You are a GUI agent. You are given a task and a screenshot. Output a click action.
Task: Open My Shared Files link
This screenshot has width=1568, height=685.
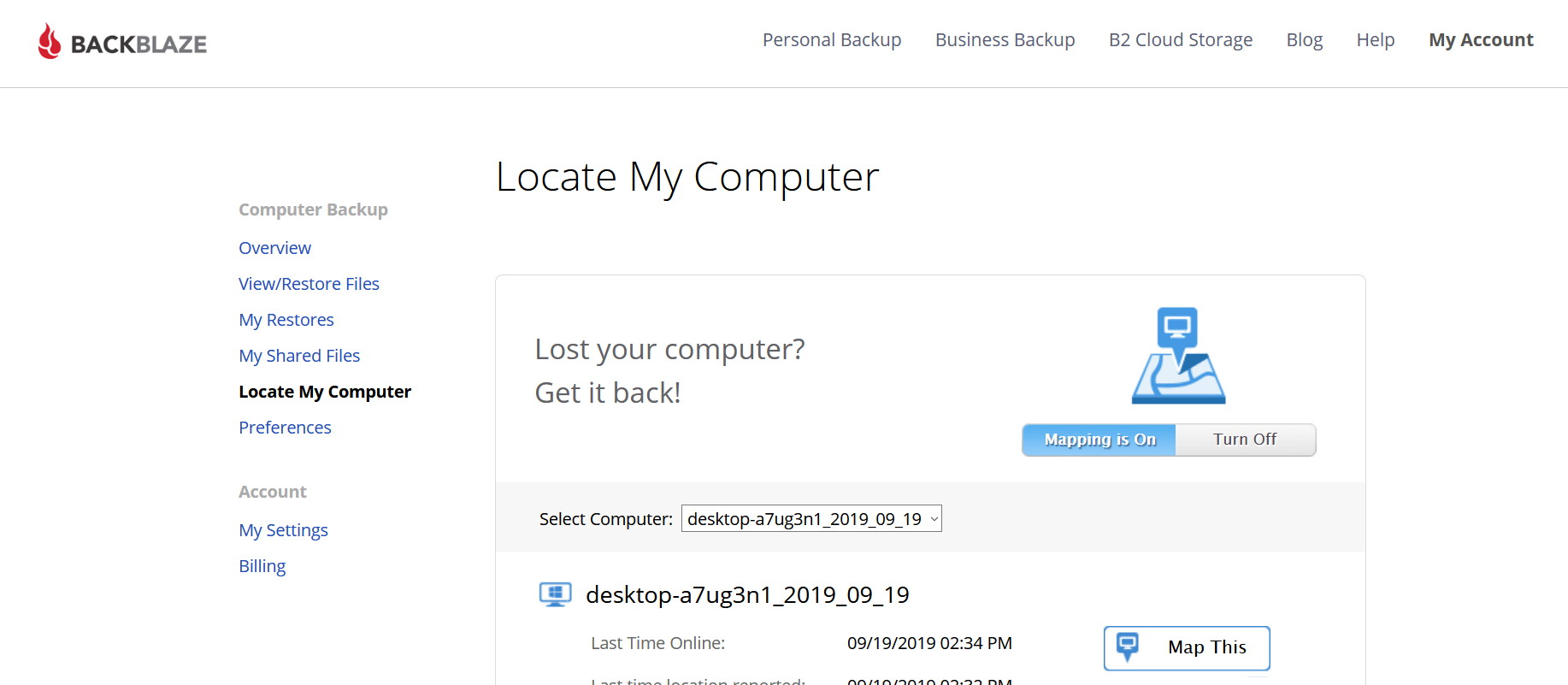(x=299, y=356)
